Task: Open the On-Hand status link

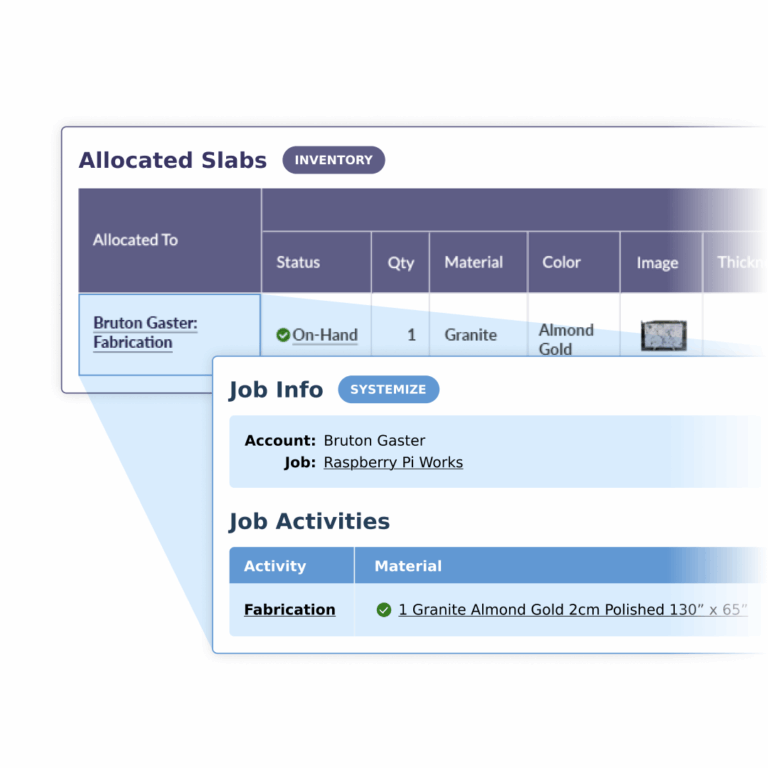Action: pos(325,335)
